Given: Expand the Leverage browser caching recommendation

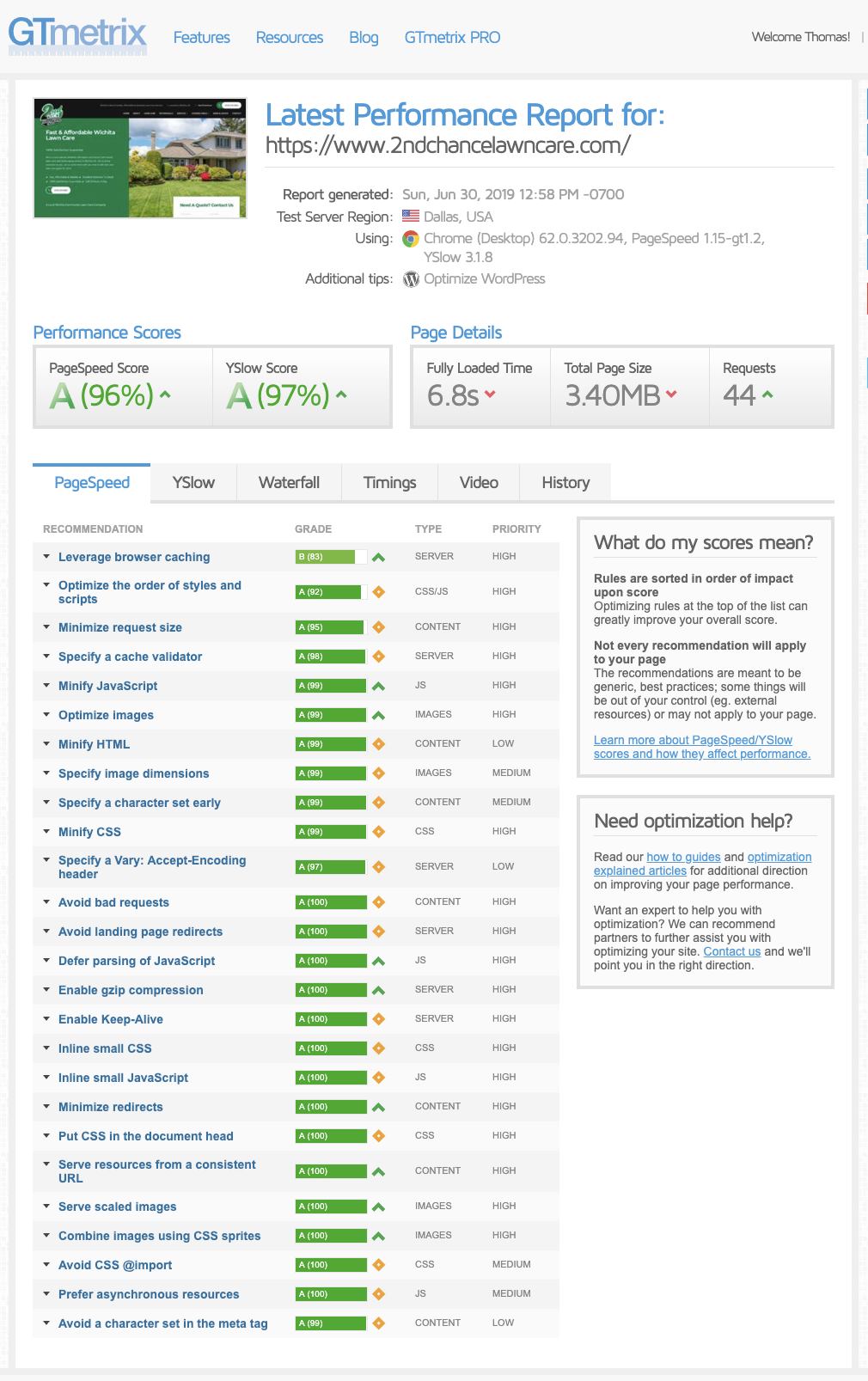Looking at the screenshot, I should click(x=46, y=557).
